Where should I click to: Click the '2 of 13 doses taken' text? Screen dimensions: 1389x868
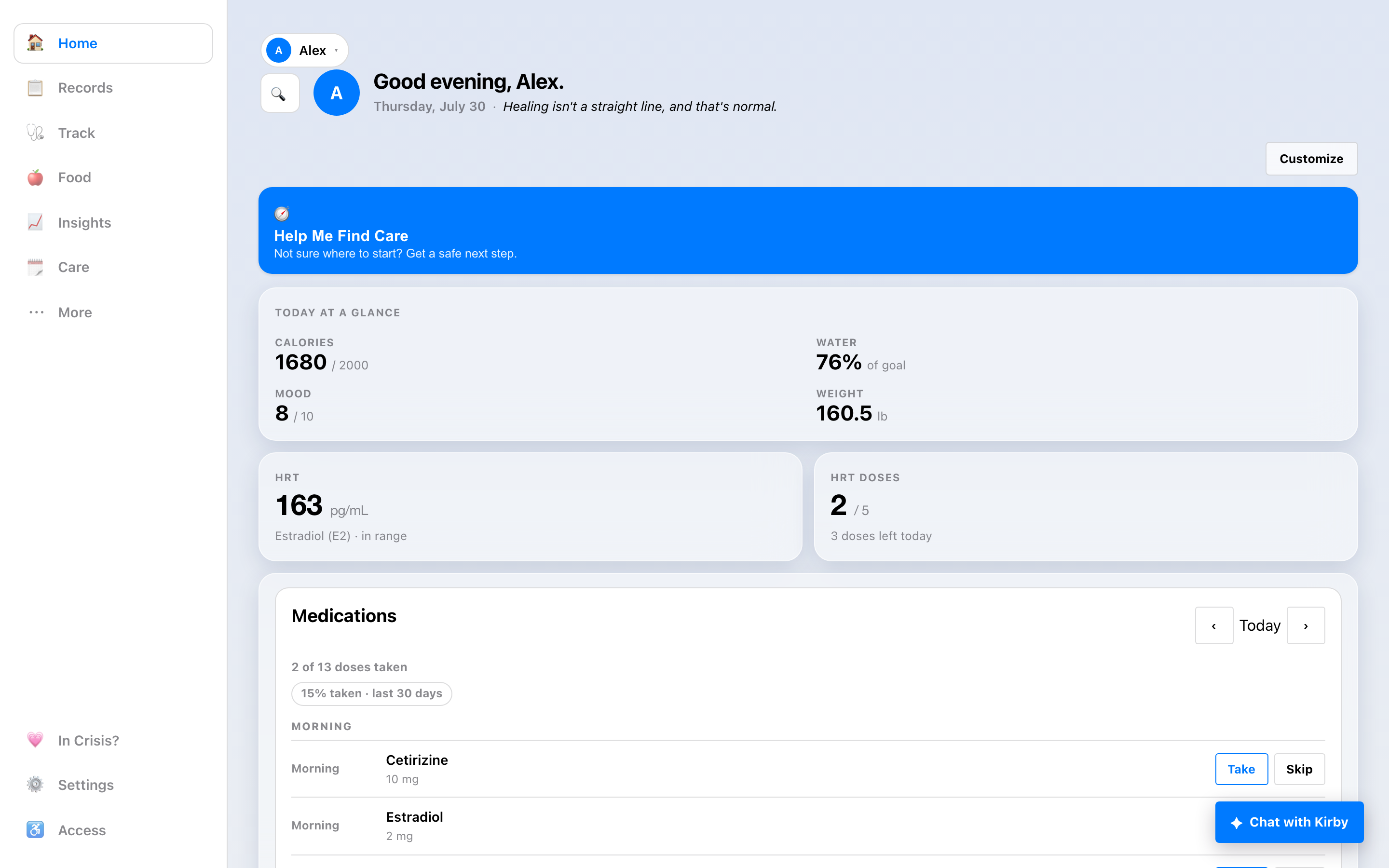349,666
